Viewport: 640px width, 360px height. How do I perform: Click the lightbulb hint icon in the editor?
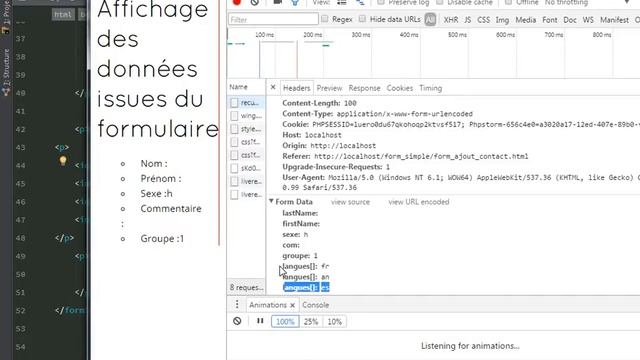point(63,161)
